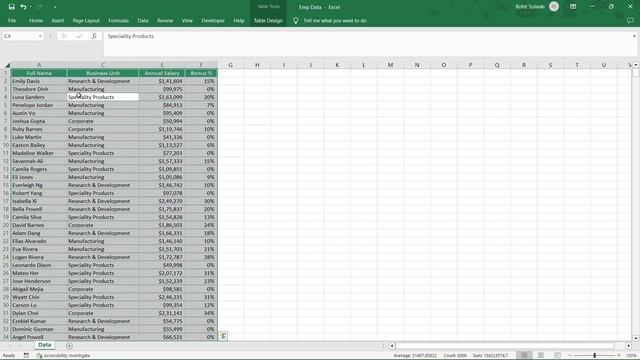Select the cell David Barnes
Image resolution: width=640 pixels, height=360 pixels.
pyautogui.click(x=39, y=225)
